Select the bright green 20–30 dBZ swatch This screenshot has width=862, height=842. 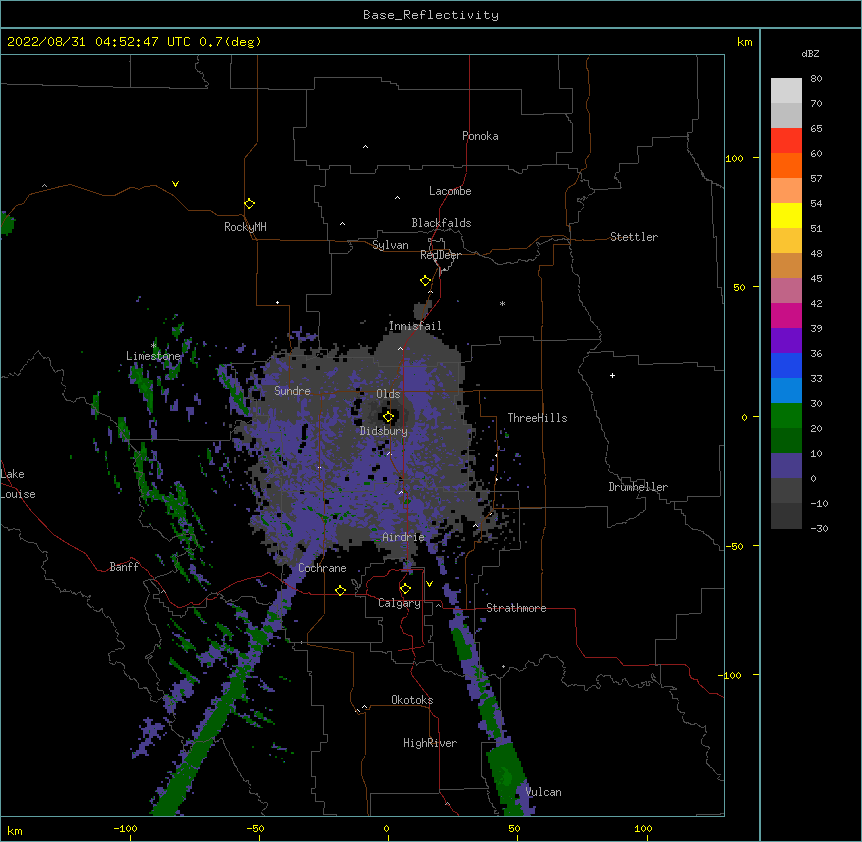(x=786, y=416)
